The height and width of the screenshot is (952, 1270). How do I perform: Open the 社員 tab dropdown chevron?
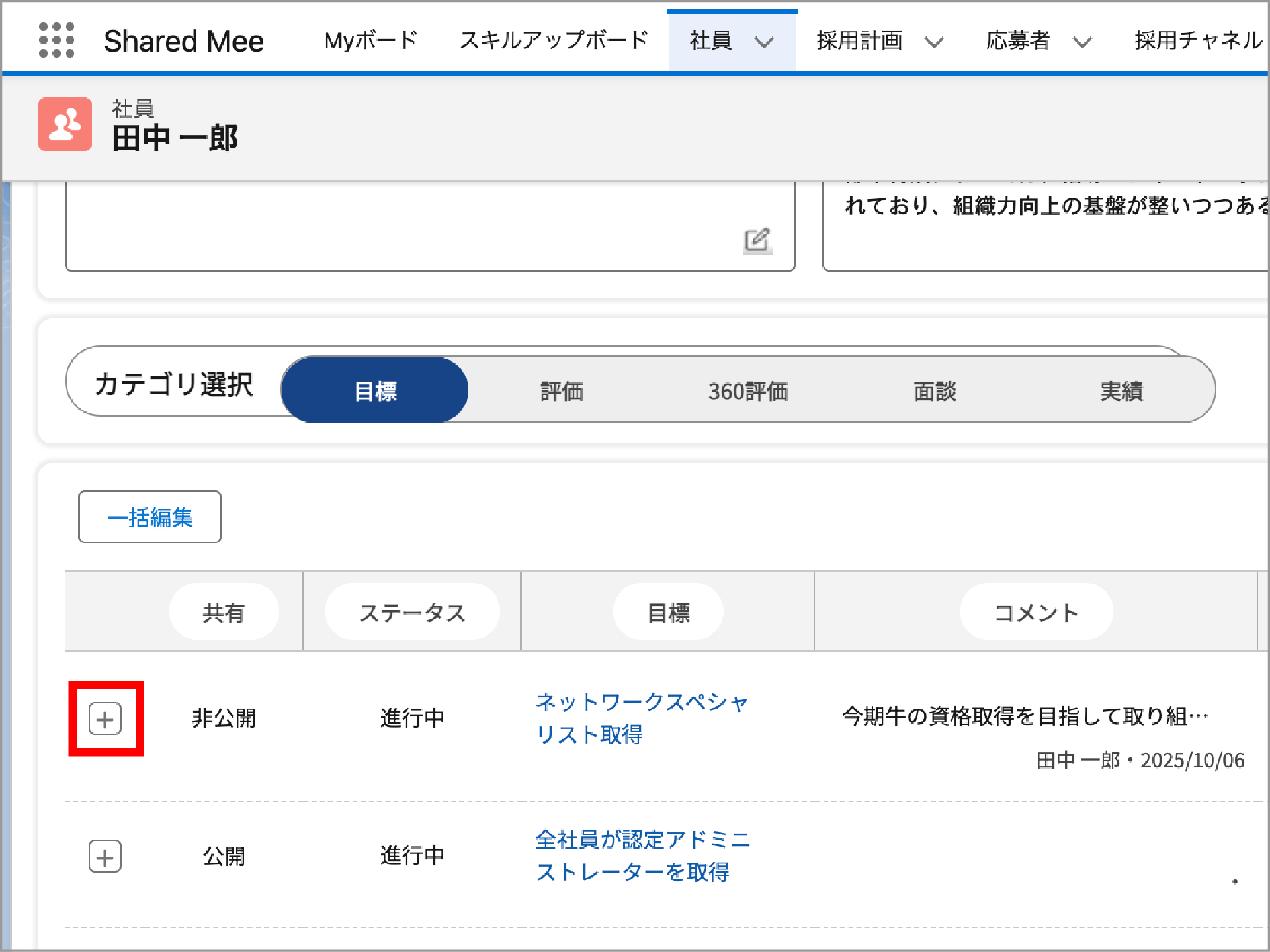click(764, 42)
